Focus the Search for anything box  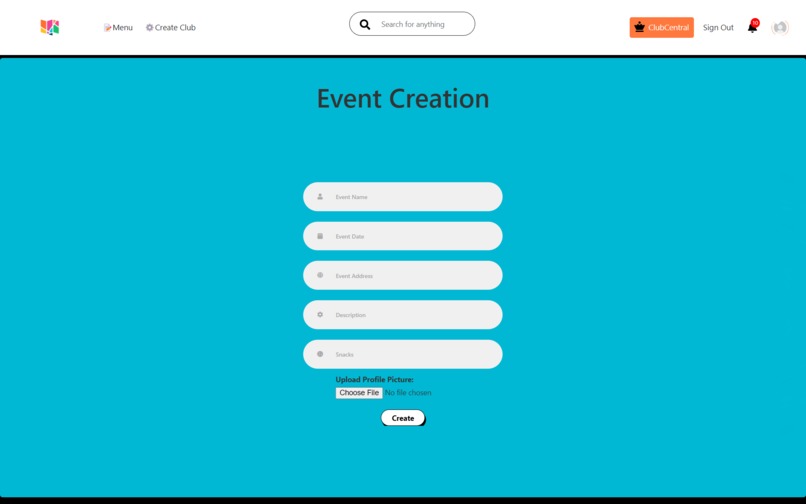pos(412,24)
